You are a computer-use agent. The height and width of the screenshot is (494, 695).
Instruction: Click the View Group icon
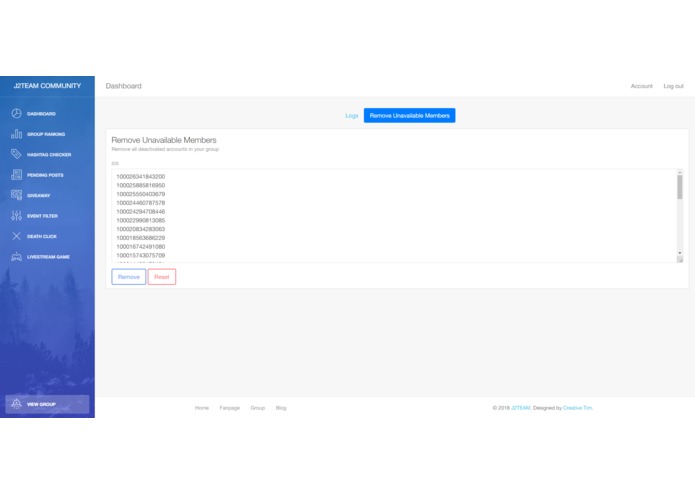click(16, 404)
